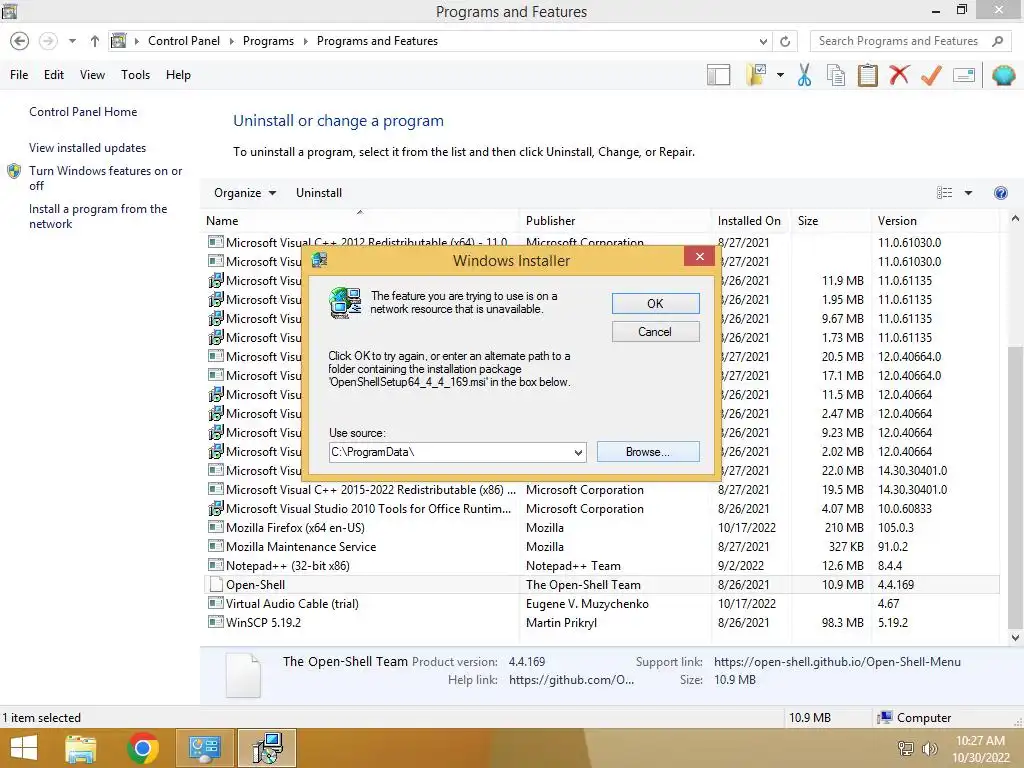Open View installed updates link

point(88,148)
